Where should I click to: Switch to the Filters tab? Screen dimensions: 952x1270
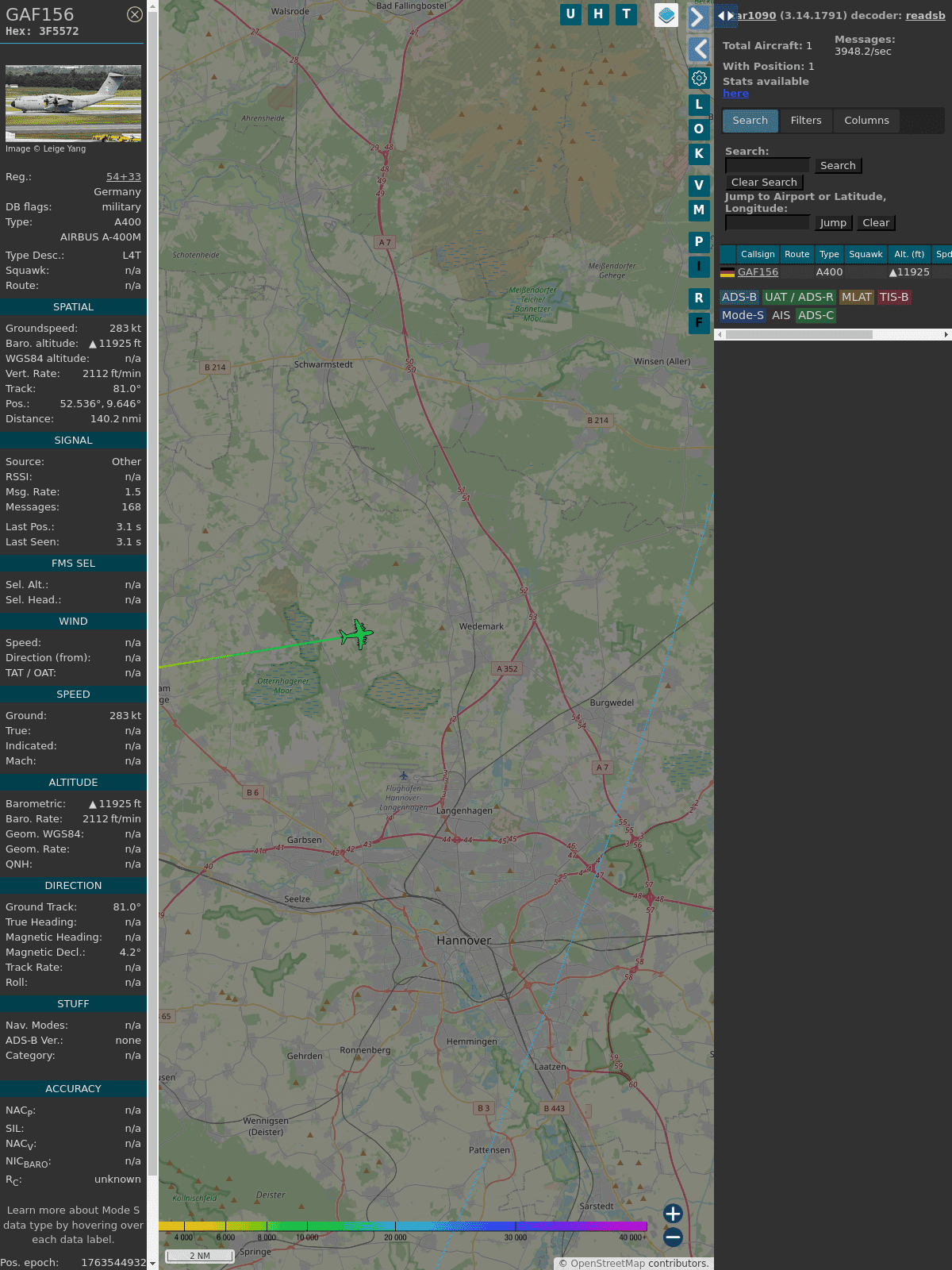click(805, 121)
